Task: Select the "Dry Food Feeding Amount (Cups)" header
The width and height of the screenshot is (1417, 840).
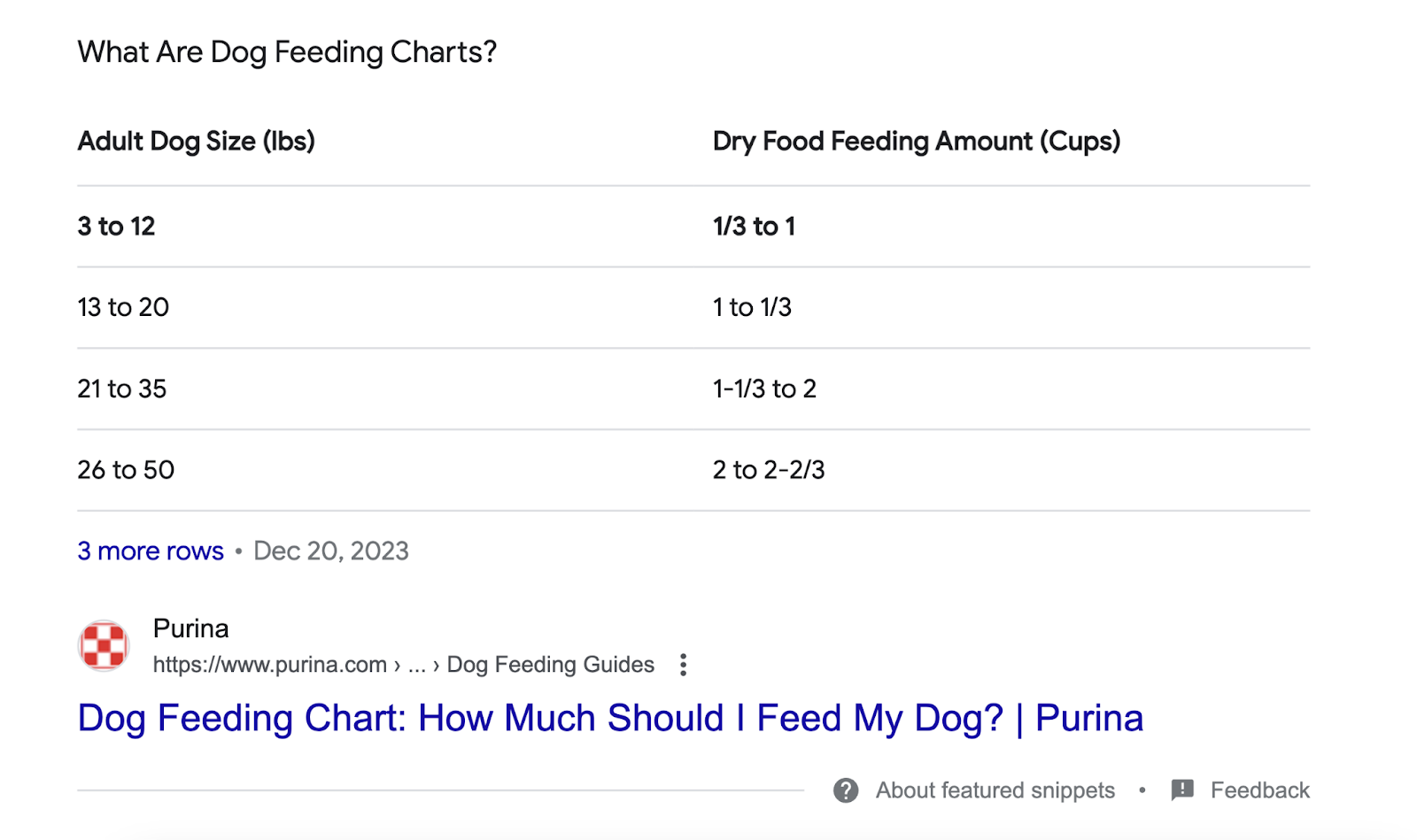Action: click(x=917, y=142)
